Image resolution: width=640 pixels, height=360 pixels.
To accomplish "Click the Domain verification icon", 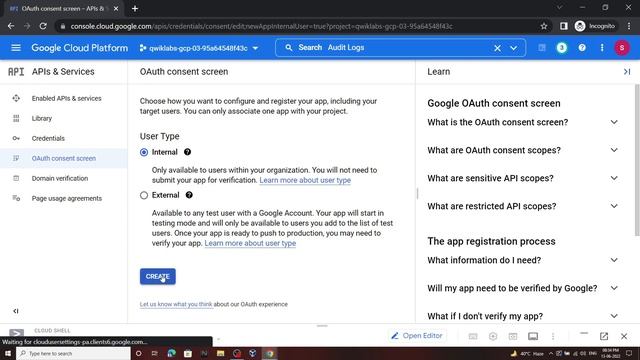I will tap(16, 178).
